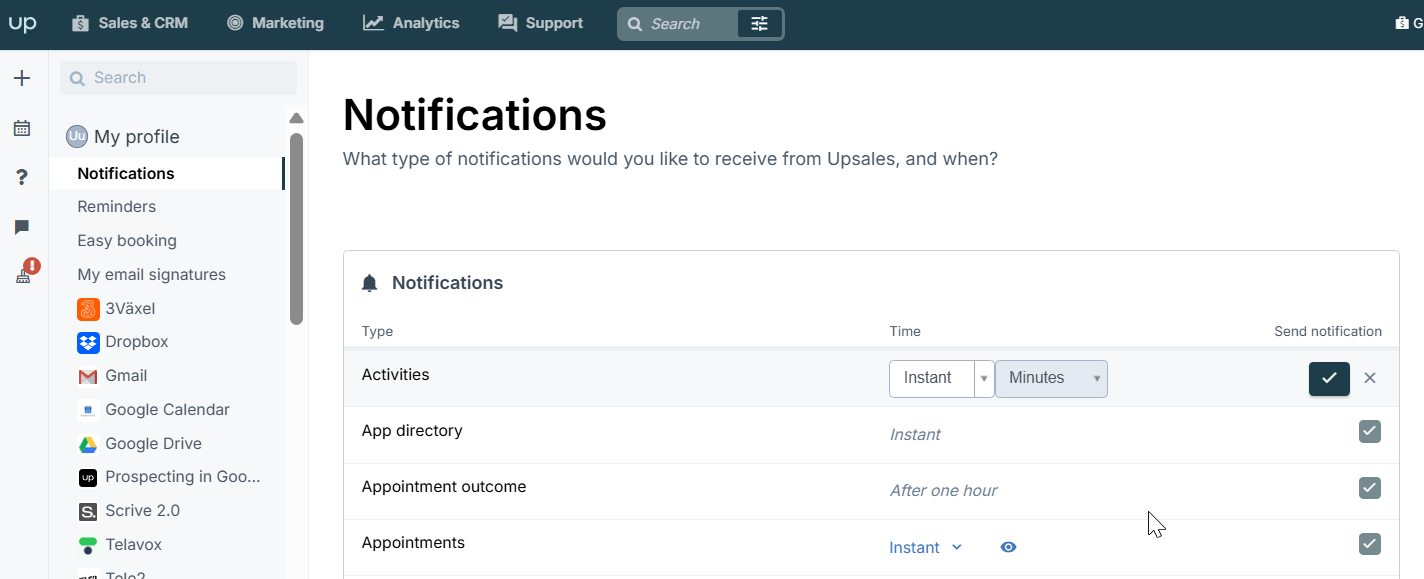1424x579 pixels.
Task: Open the icon with red alert badge
Action: 26,272
